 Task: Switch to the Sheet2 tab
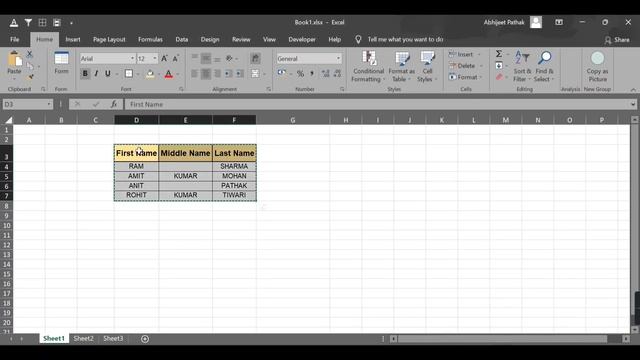tap(83, 339)
